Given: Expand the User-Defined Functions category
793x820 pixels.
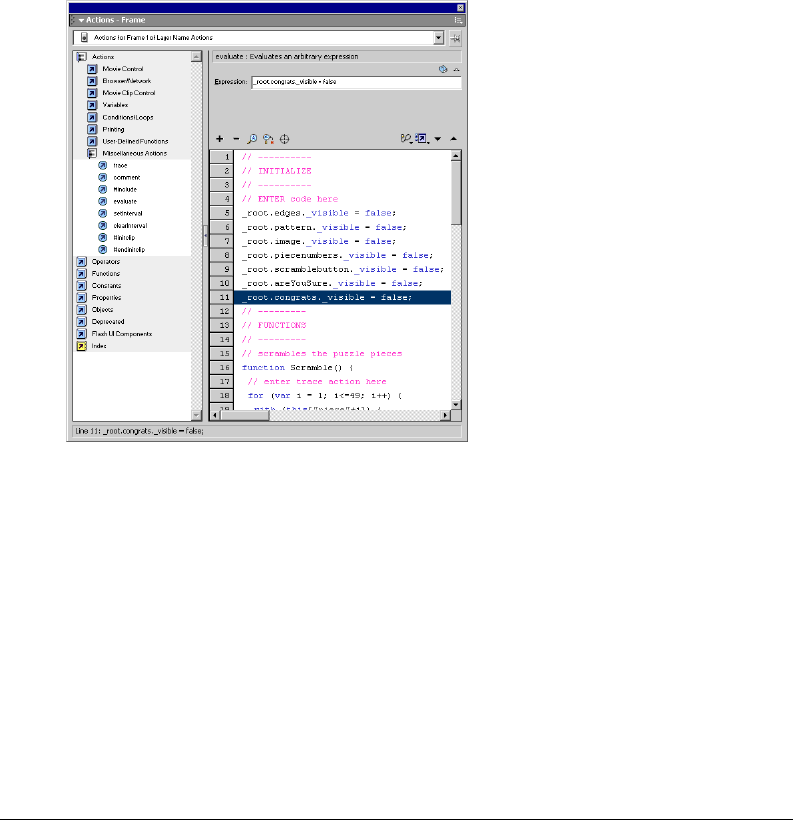Looking at the screenshot, I should point(92,141).
